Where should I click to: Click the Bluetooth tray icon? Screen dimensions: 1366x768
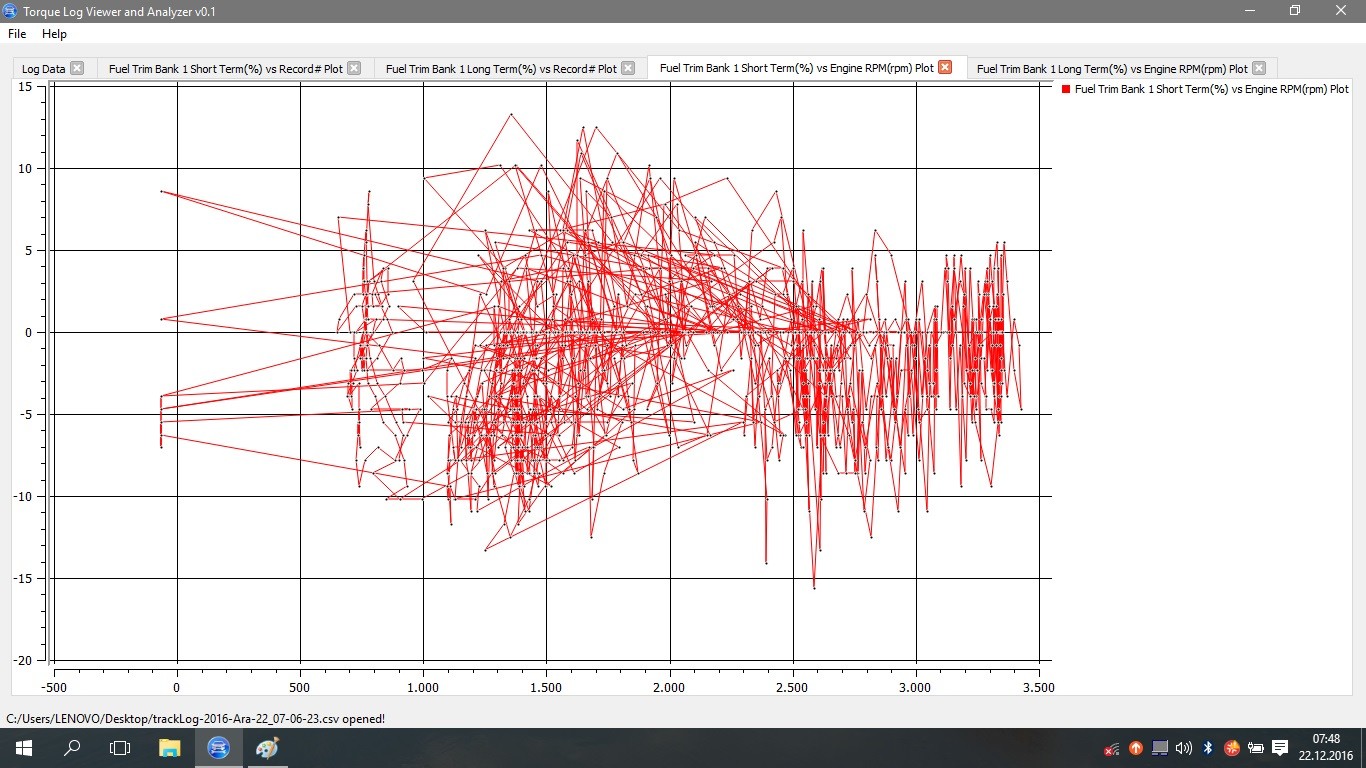point(1208,748)
